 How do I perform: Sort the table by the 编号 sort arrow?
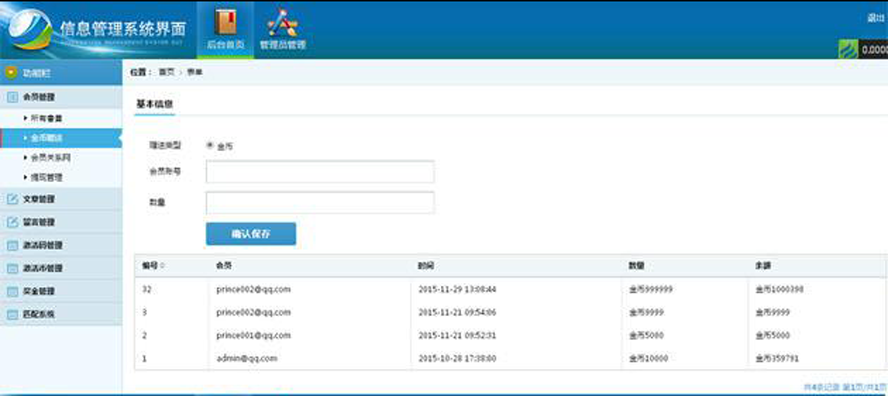click(163, 266)
